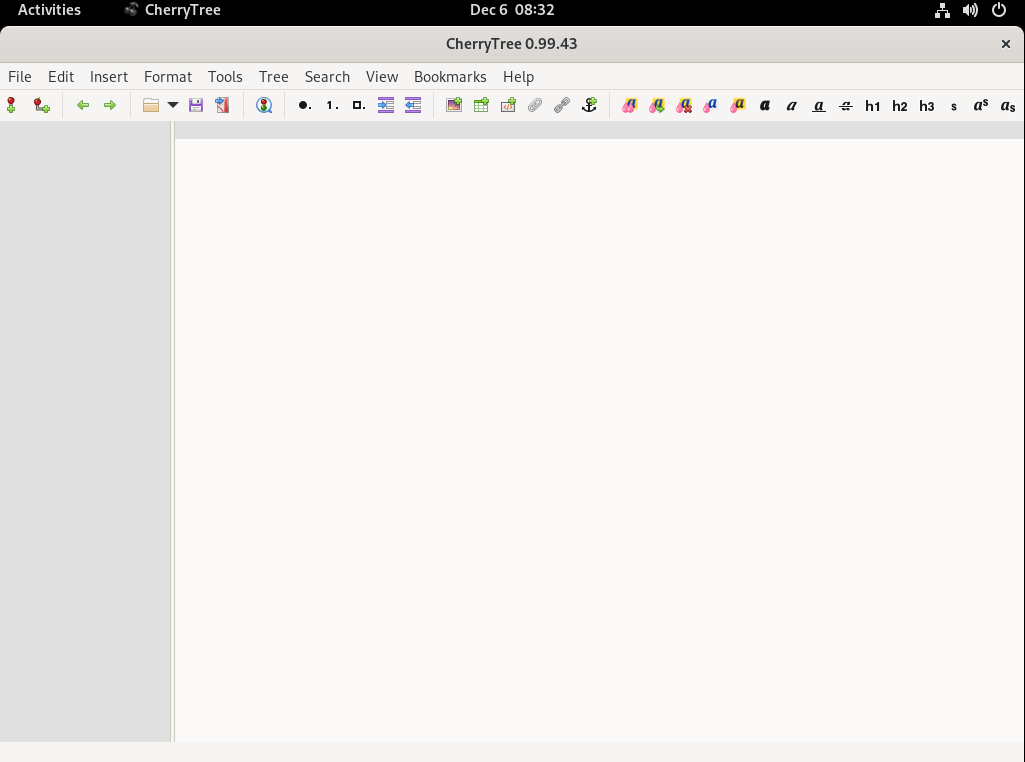Screen dimensions: 1025x762
Task: Insert an anchor from toolbar
Action: [x=589, y=105]
